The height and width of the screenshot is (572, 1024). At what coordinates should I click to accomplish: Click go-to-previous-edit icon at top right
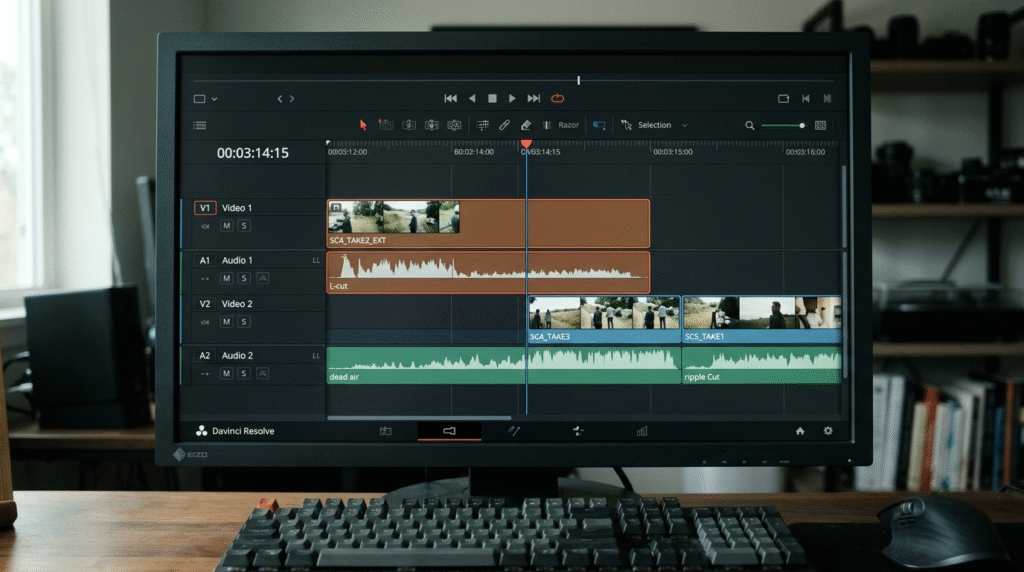click(x=806, y=99)
